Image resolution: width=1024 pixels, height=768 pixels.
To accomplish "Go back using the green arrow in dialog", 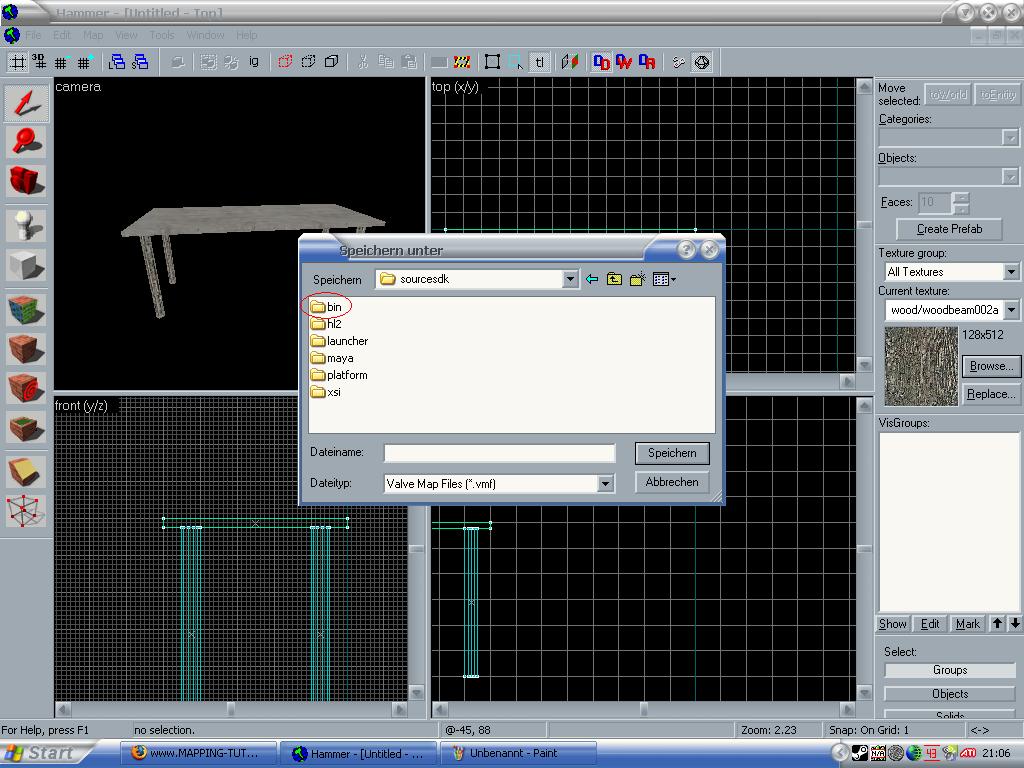I will point(592,280).
